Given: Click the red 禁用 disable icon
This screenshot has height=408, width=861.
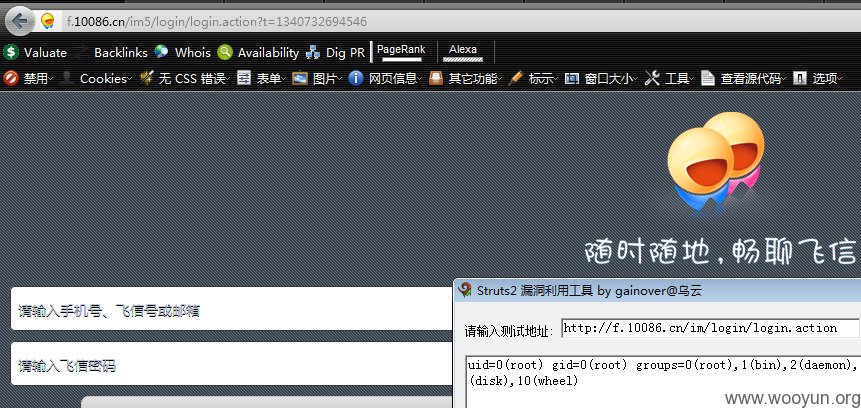Looking at the screenshot, I should click(x=10, y=78).
